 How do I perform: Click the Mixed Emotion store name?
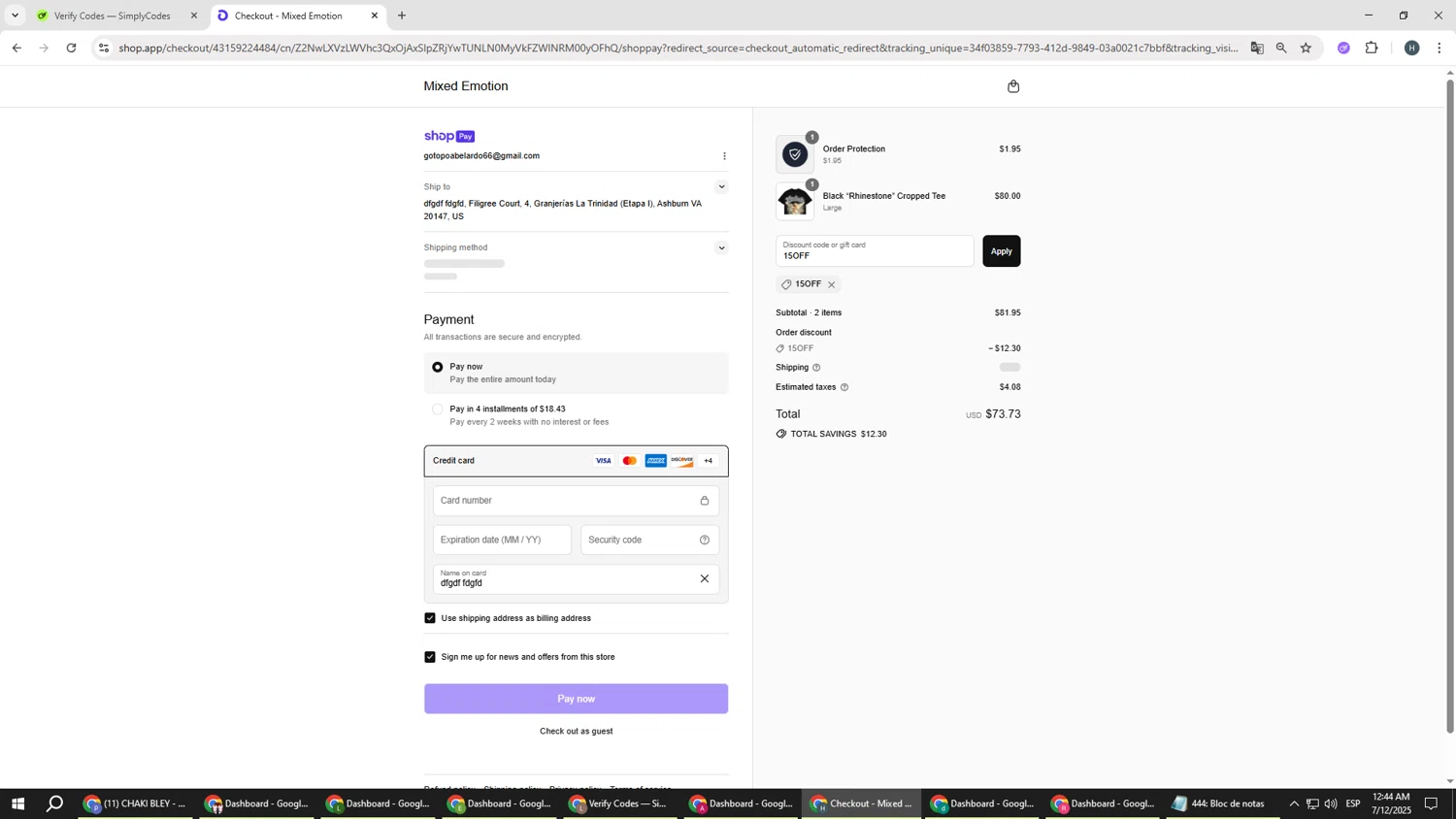(x=466, y=86)
